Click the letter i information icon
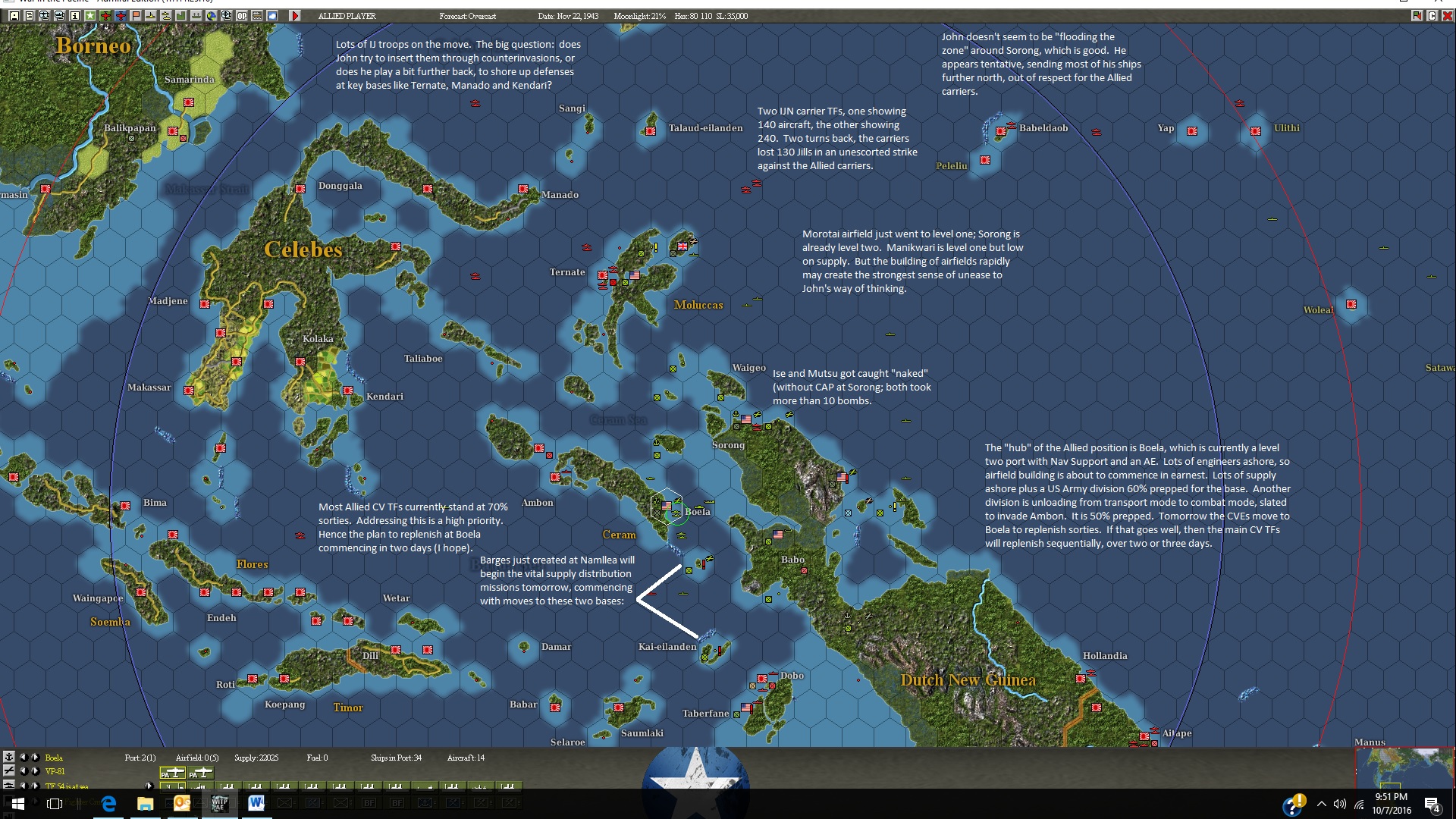1456x819 pixels. (x=75, y=15)
